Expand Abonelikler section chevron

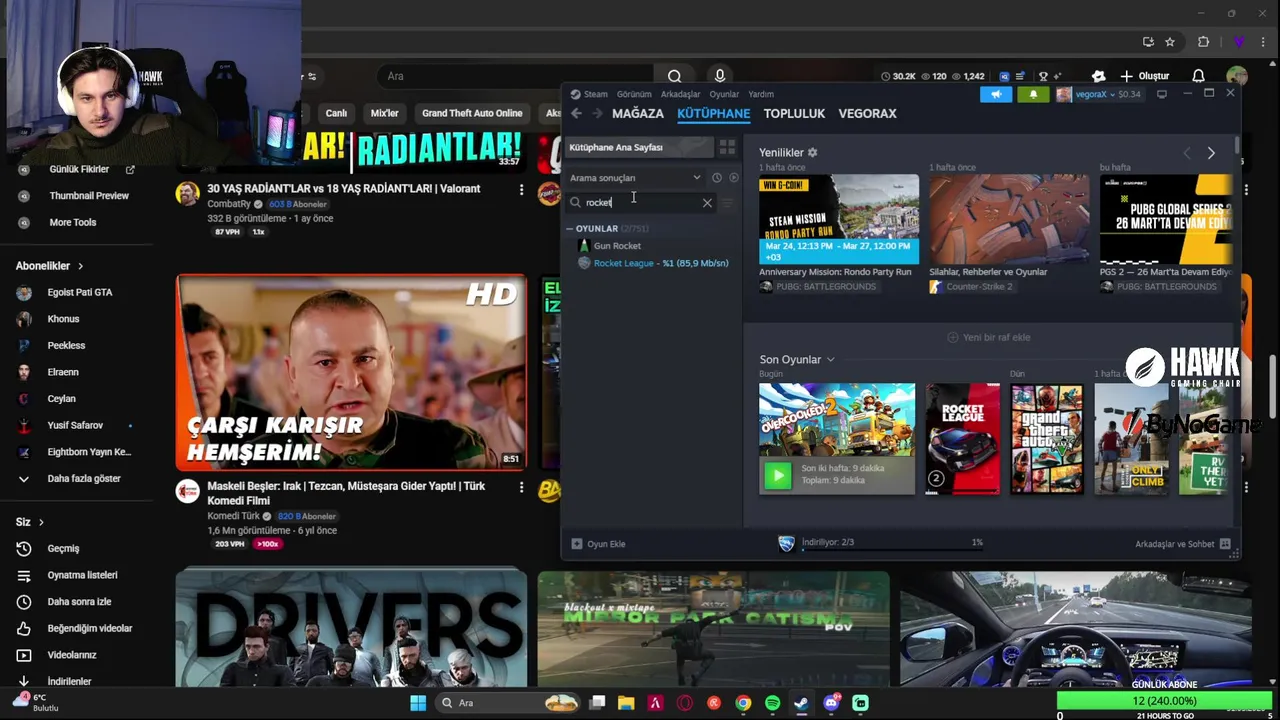(80, 266)
